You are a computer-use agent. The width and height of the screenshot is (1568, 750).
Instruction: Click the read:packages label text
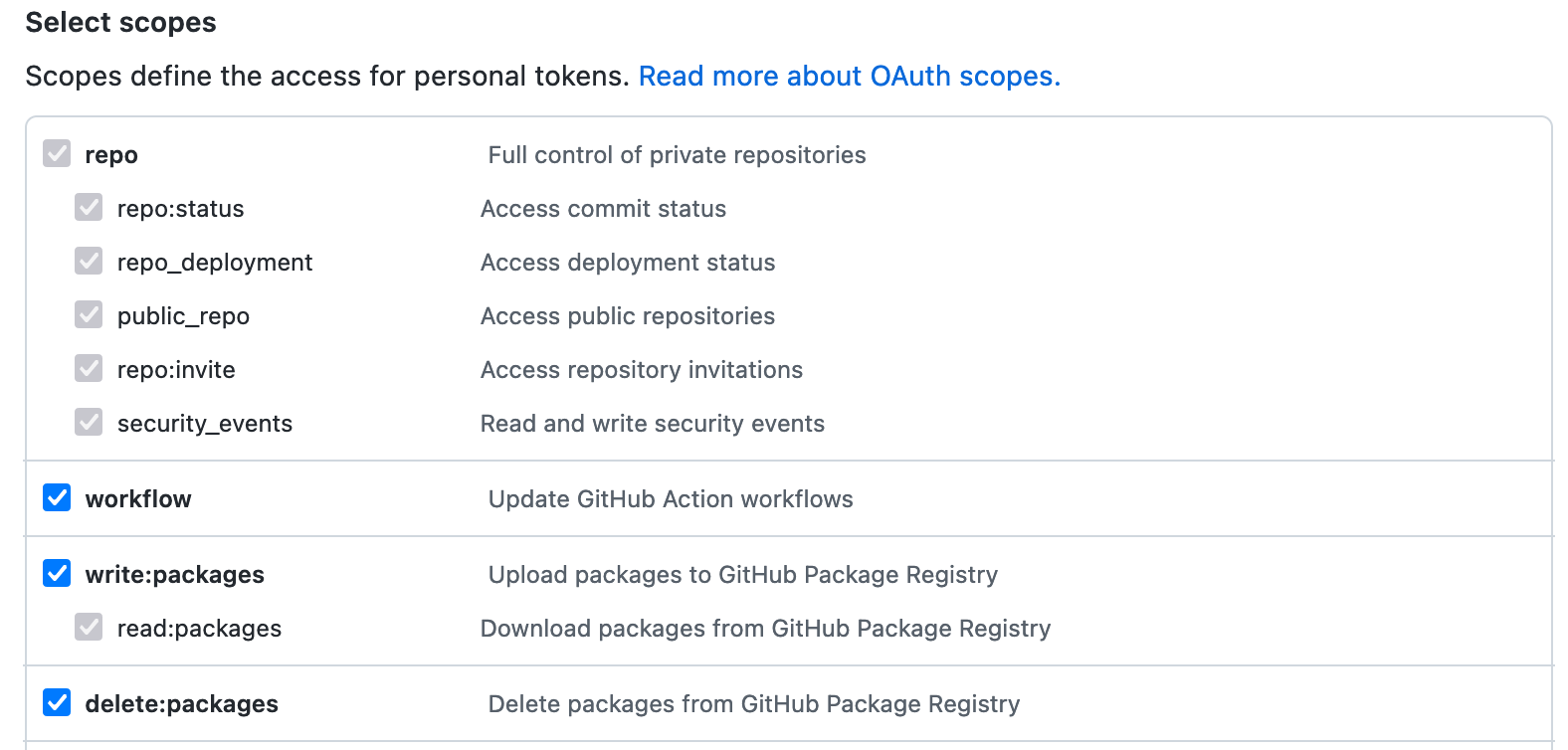tap(199, 629)
